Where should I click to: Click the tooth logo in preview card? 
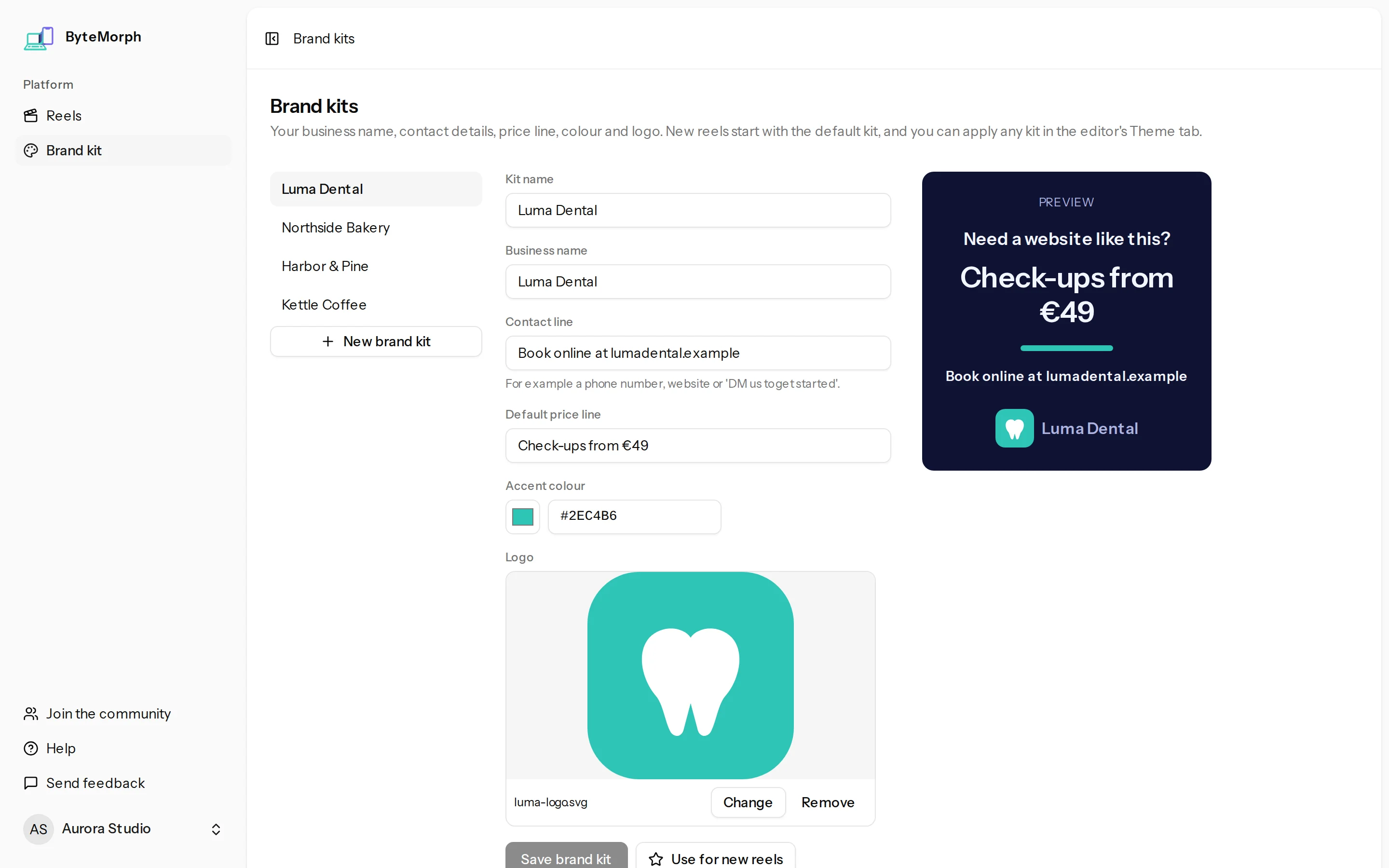tap(1014, 428)
